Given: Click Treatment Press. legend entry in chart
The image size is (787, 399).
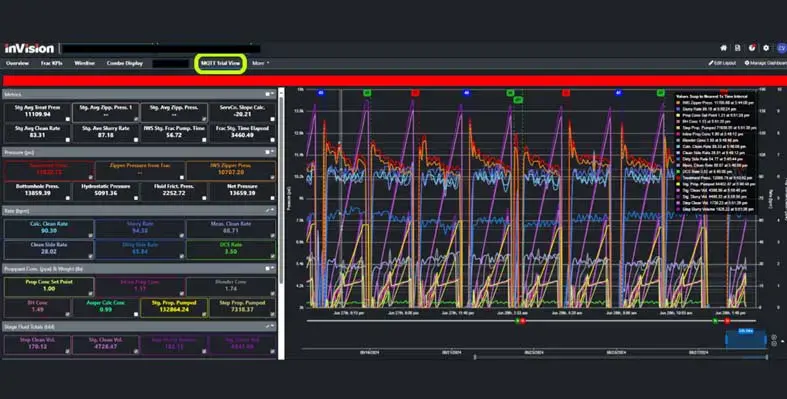Looking at the screenshot, I should coord(715,178).
